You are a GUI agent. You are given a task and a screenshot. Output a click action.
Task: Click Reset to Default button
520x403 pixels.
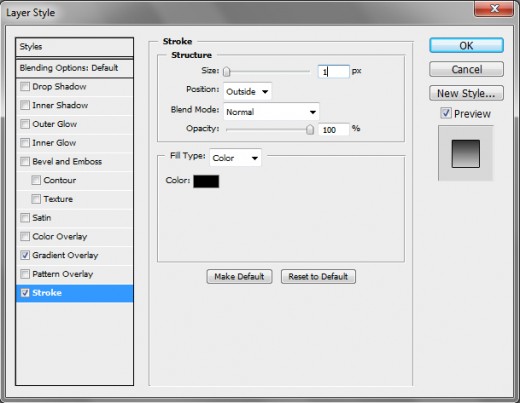click(318, 276)
